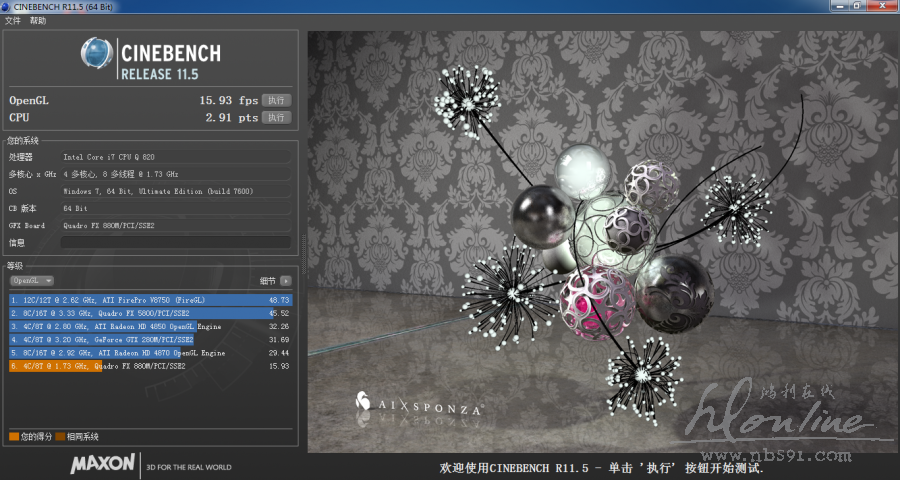This screenshot has height=480, width=900.
Task: Open the 帮助 menu
Action: coord(38,20)
